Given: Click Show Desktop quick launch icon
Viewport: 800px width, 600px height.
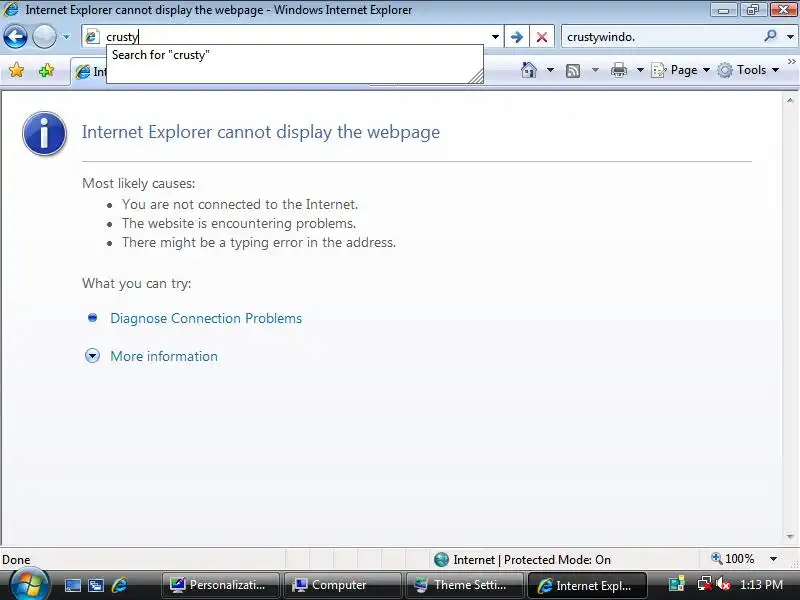Looking at the screenshot, I should pos(72,585).
